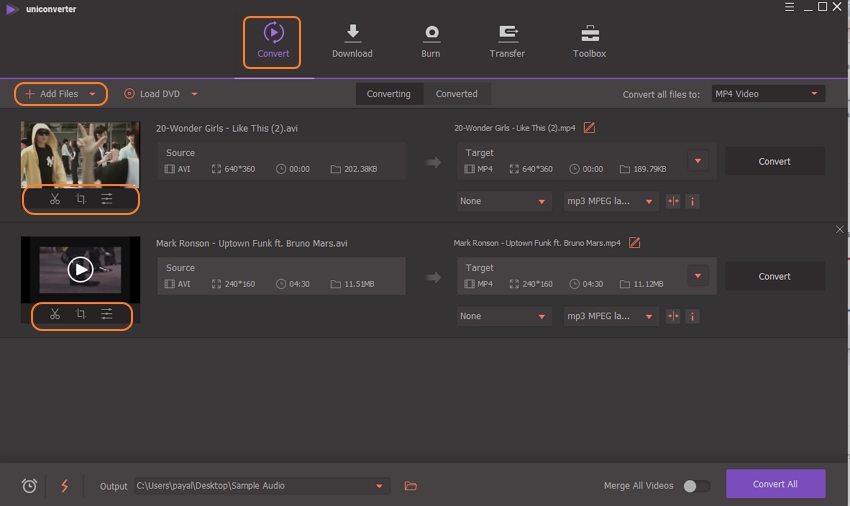This screenshot has height=506, width=850.
Task: Edit the Wonder Girls target filename icon
Action: point(589,128)
